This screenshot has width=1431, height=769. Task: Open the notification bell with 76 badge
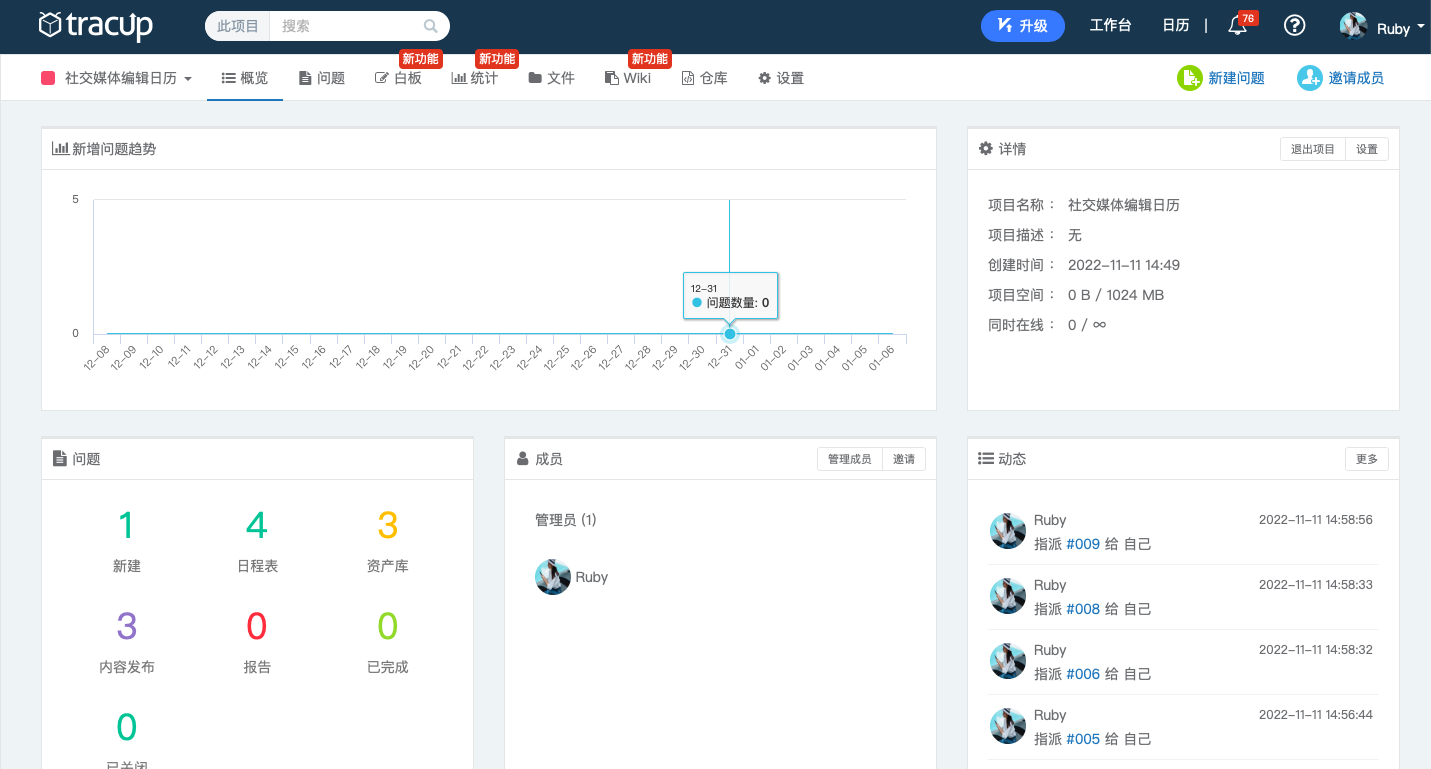pyautogui.click(x=1237, y=26)
